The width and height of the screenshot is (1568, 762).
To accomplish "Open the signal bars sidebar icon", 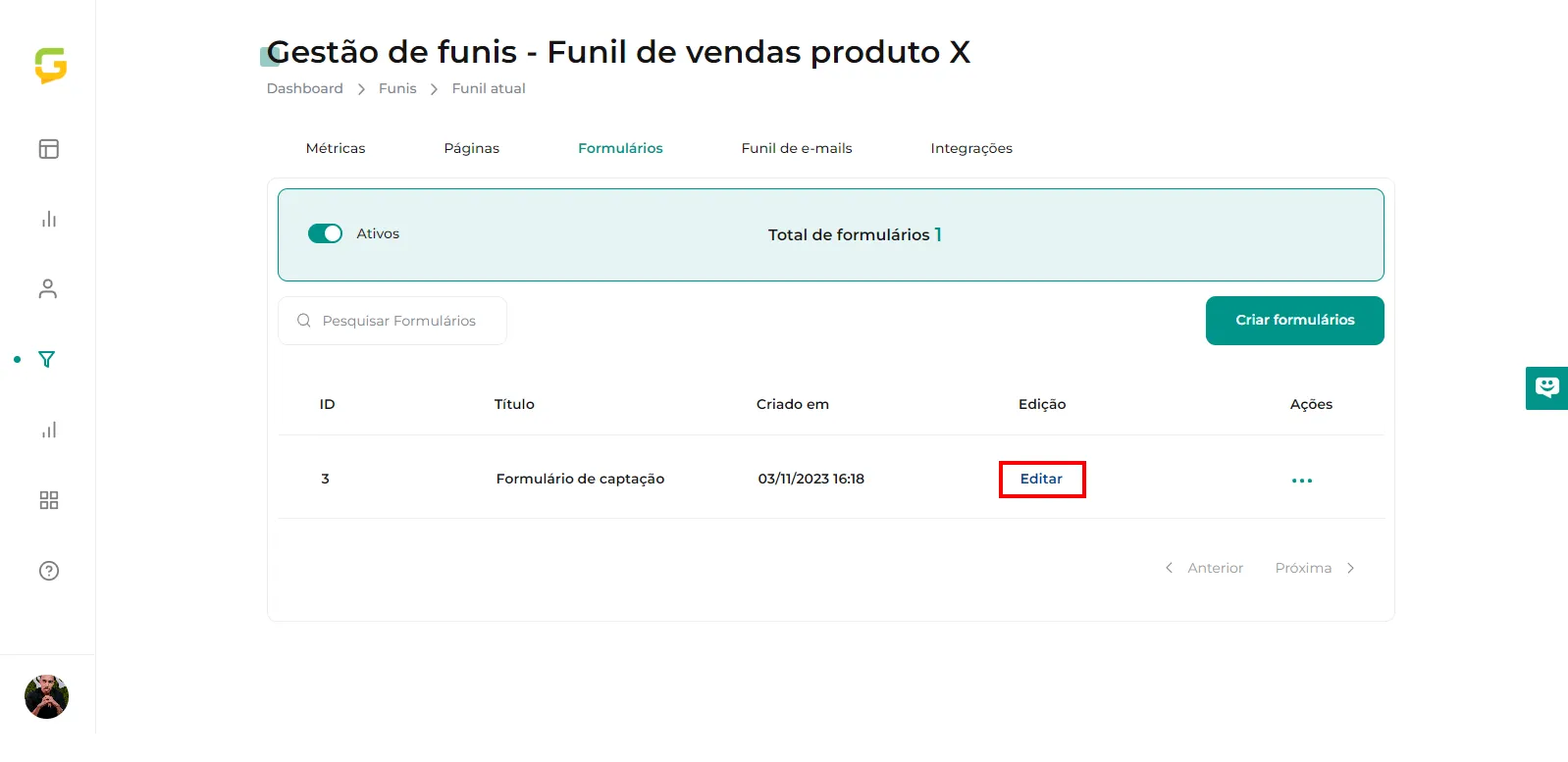I will pyautogui.click(x=49, y=430).
